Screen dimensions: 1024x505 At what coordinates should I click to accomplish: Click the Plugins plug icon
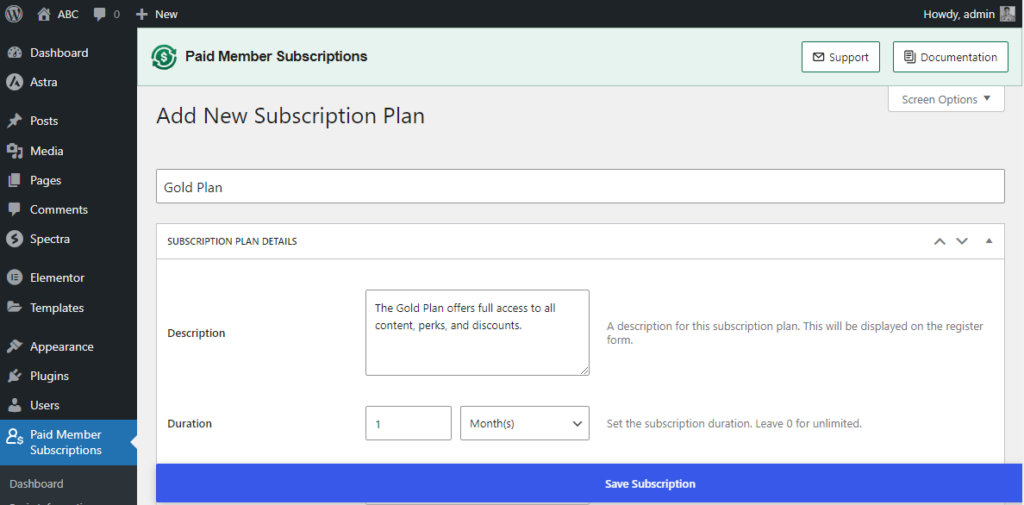point(14,376)
